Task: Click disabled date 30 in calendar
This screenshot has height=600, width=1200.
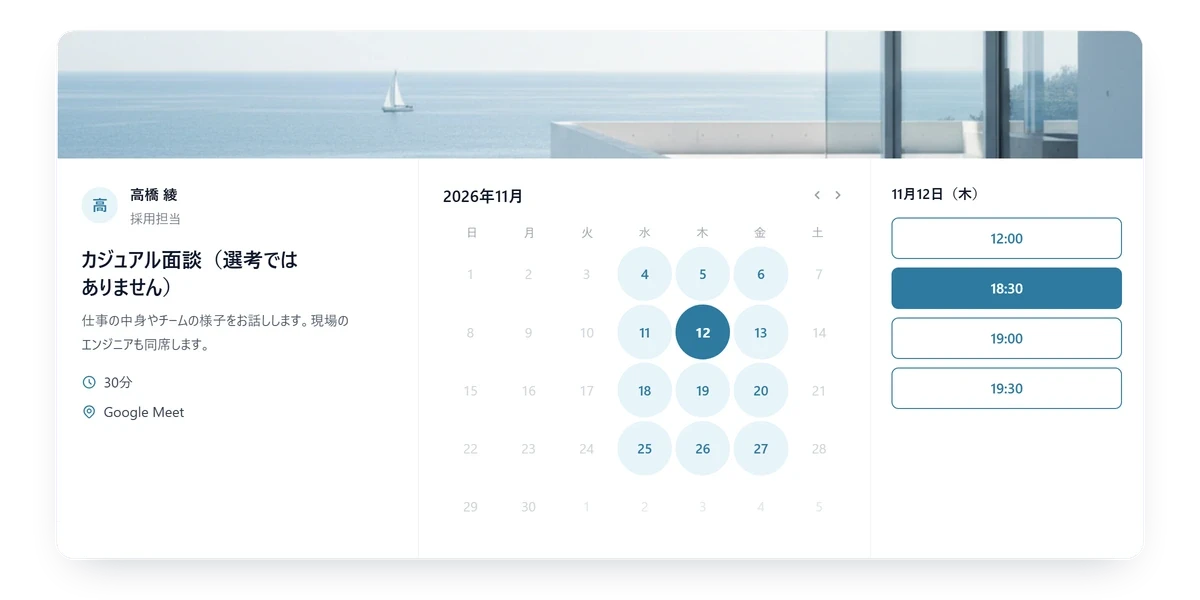Action: click(529, 506)
